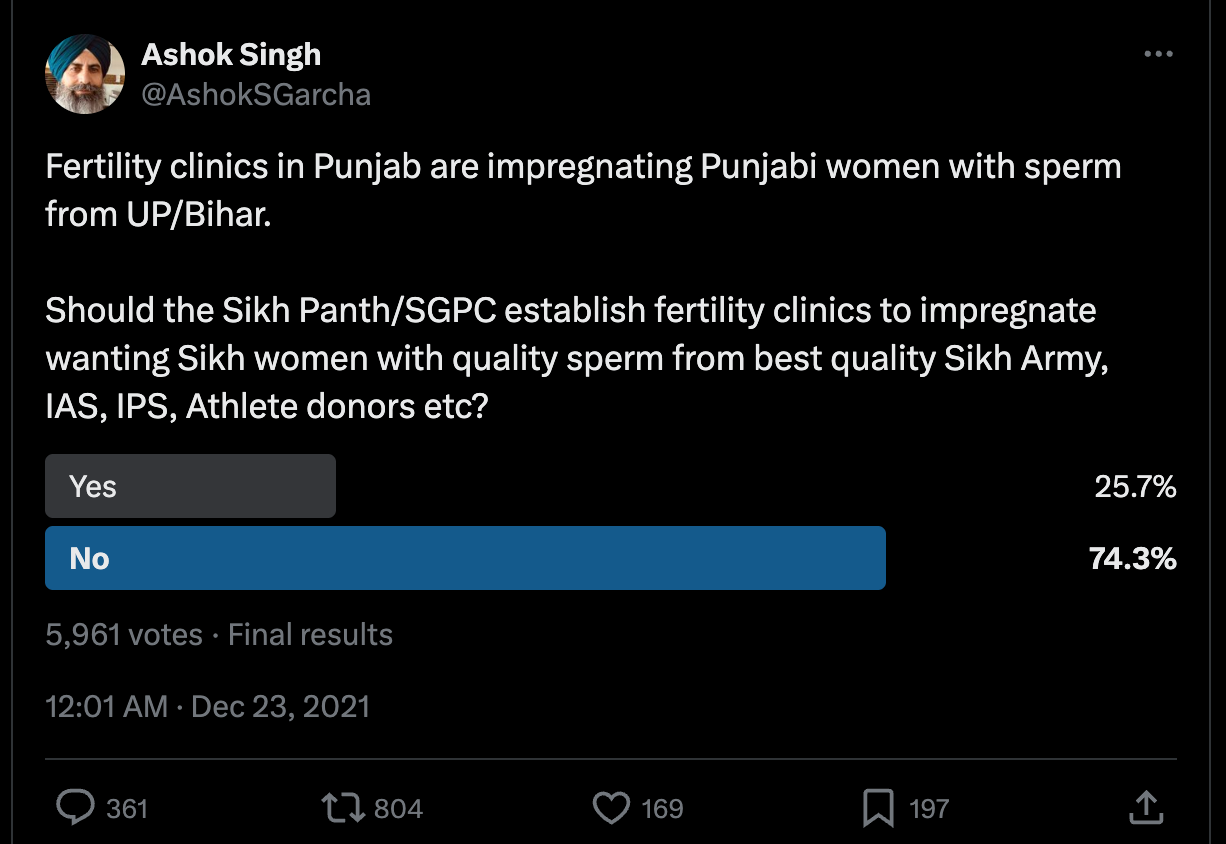Click the 197 bookmarks count
This screenshot has height=844, width=1226.
click(929, 808)
